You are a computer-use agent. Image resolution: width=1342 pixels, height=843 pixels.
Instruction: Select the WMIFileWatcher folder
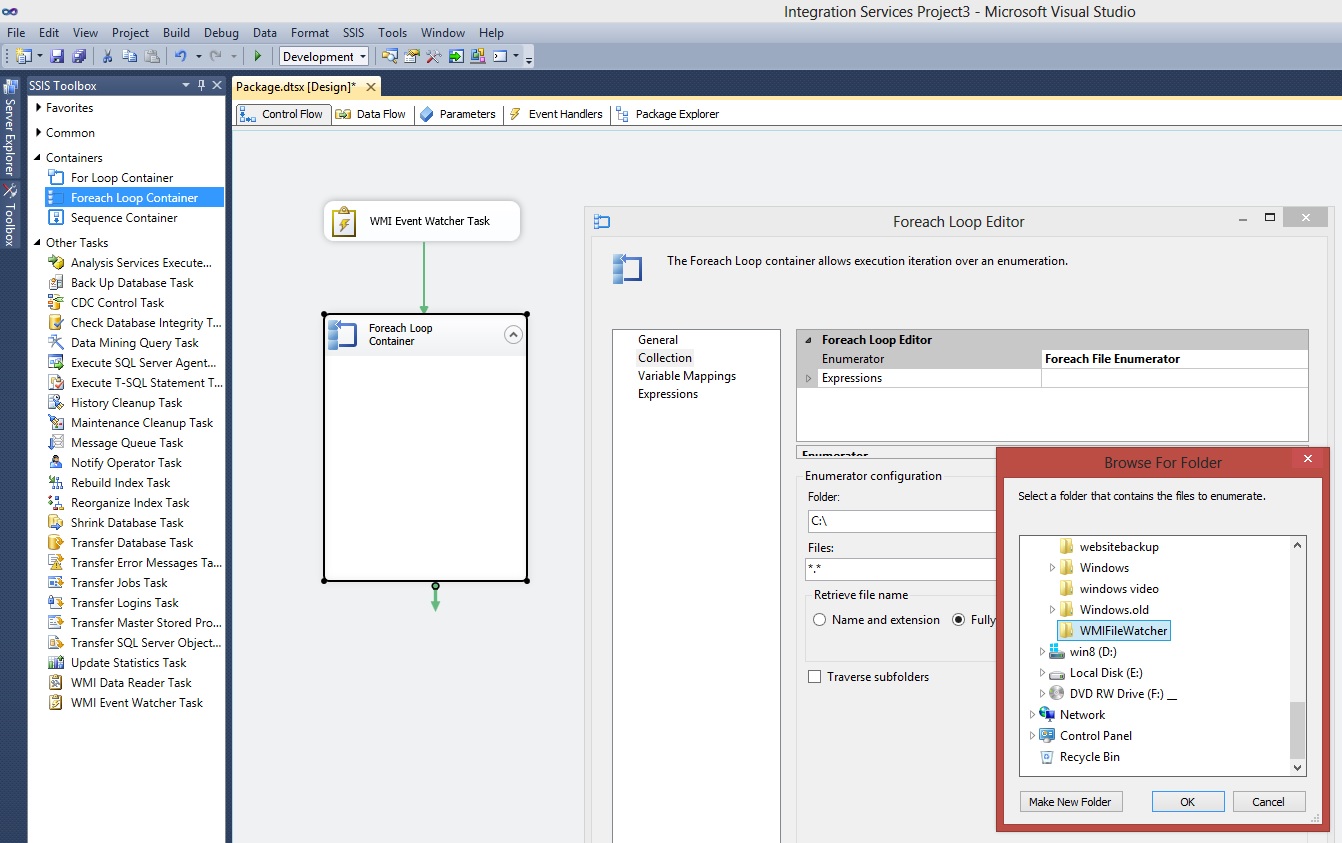[x=1113, y=631]
